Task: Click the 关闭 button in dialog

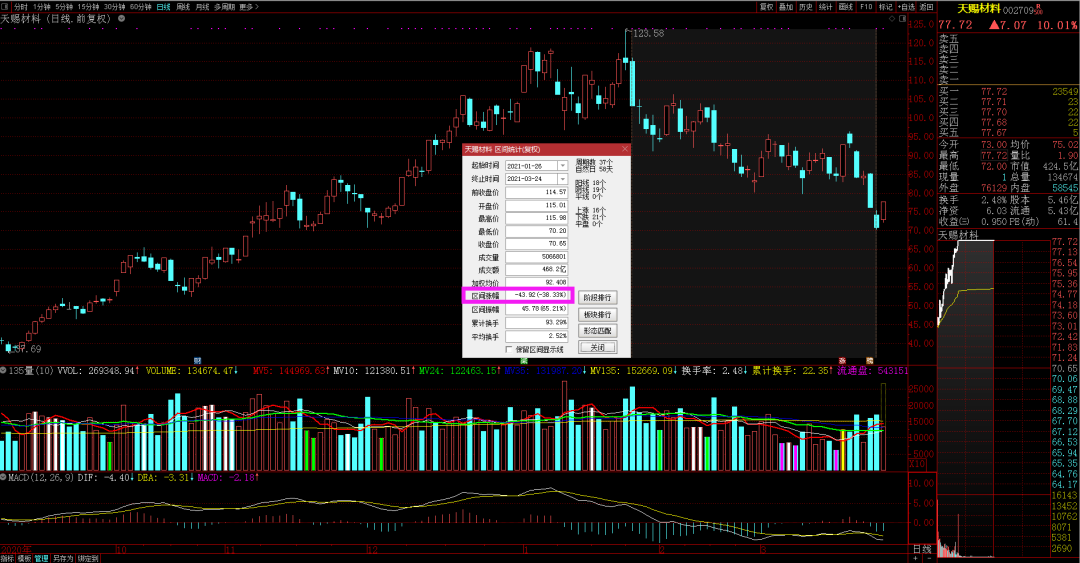Action: pos(597,347)
